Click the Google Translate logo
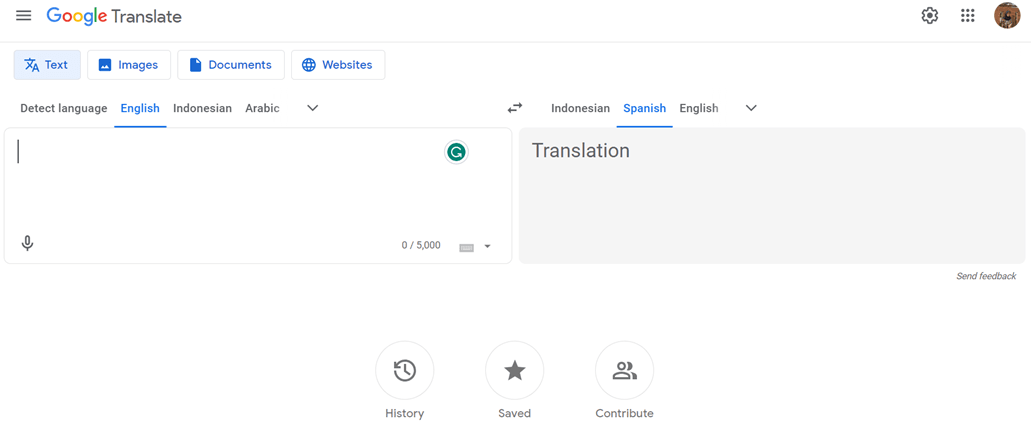Viewport: 1031px width, 431px height. [x=114, y=16]
